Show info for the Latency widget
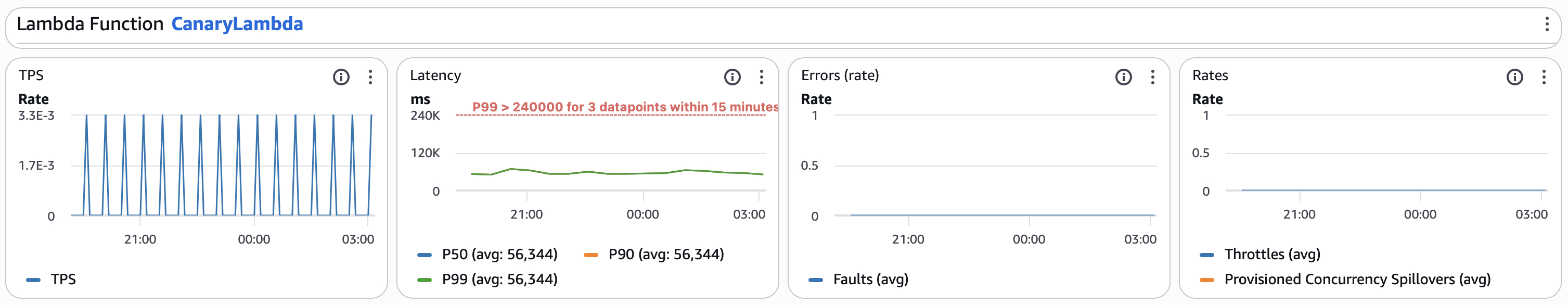This screenshot has height=305, width=1568. tap(731, 77)
